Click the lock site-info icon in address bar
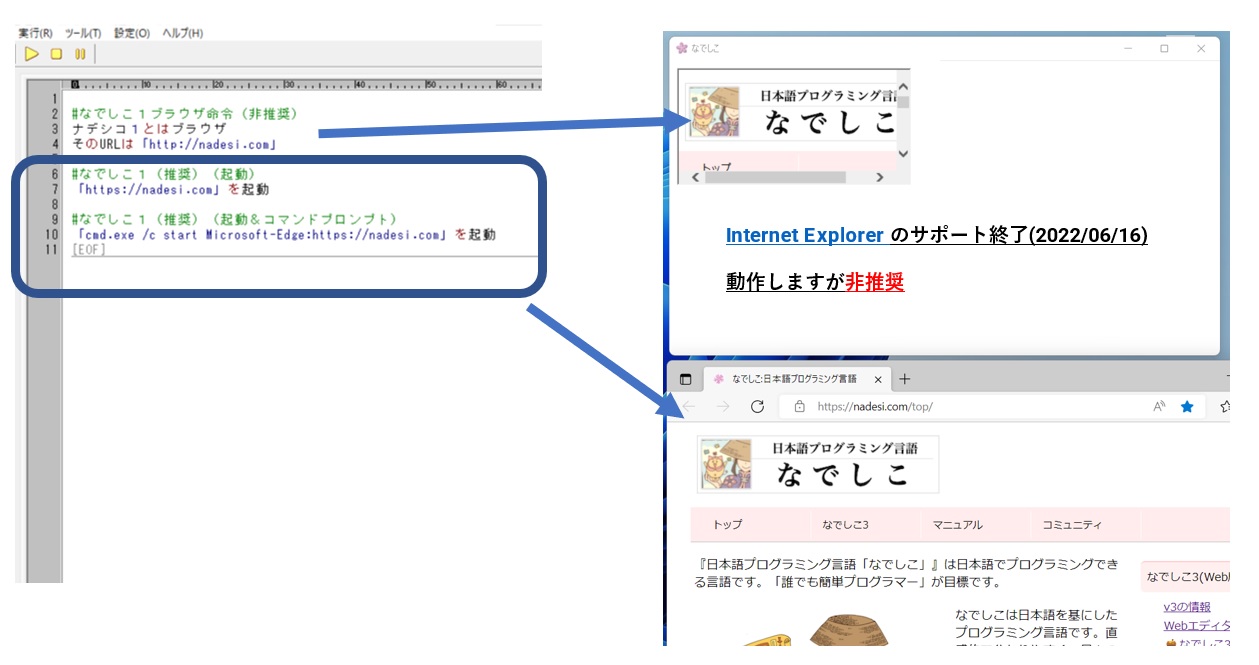 pos(799,407)
